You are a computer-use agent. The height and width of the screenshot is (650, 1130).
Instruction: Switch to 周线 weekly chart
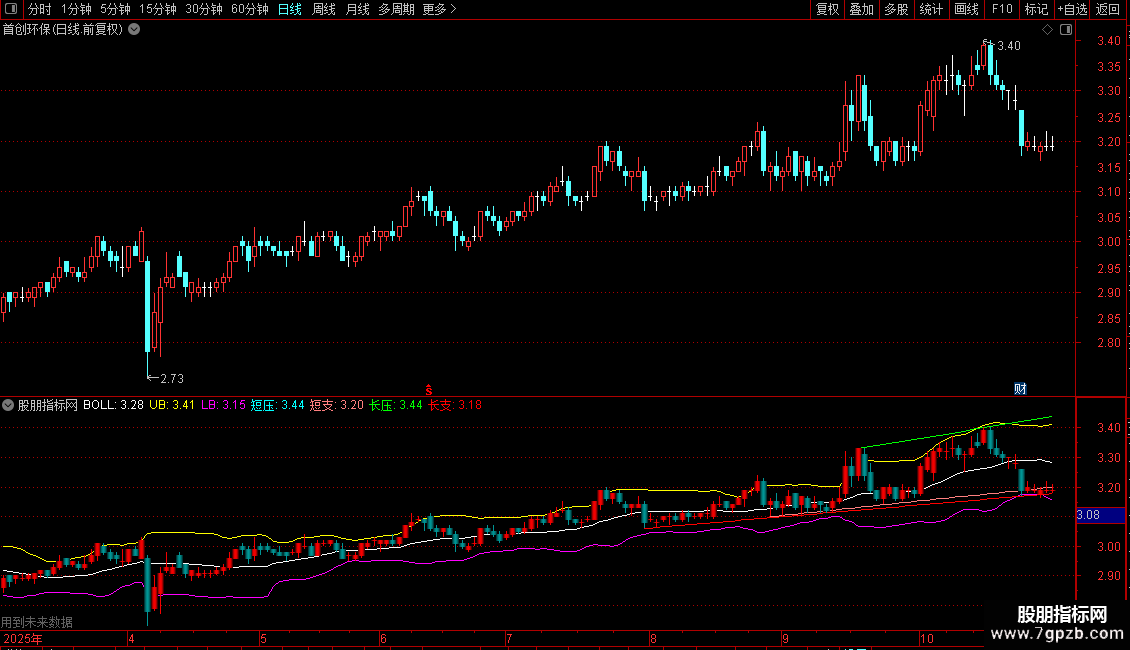click(x=324, y=9)
